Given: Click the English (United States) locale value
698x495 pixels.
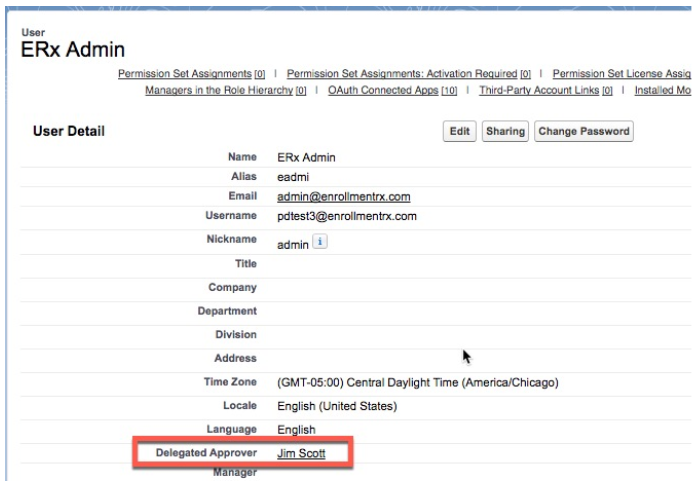Looking at the screenshot, I should pyautogui.click(x=337, y=406).
